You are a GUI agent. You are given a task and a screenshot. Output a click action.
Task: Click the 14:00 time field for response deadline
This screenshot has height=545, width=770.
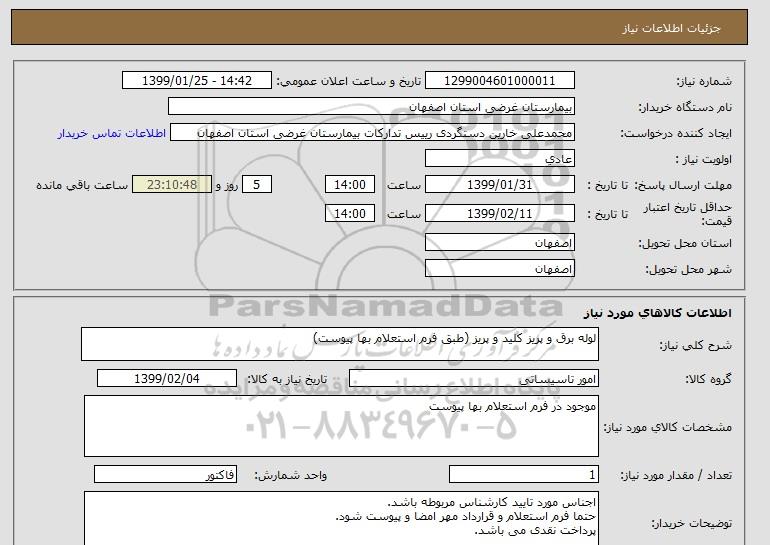350,185
